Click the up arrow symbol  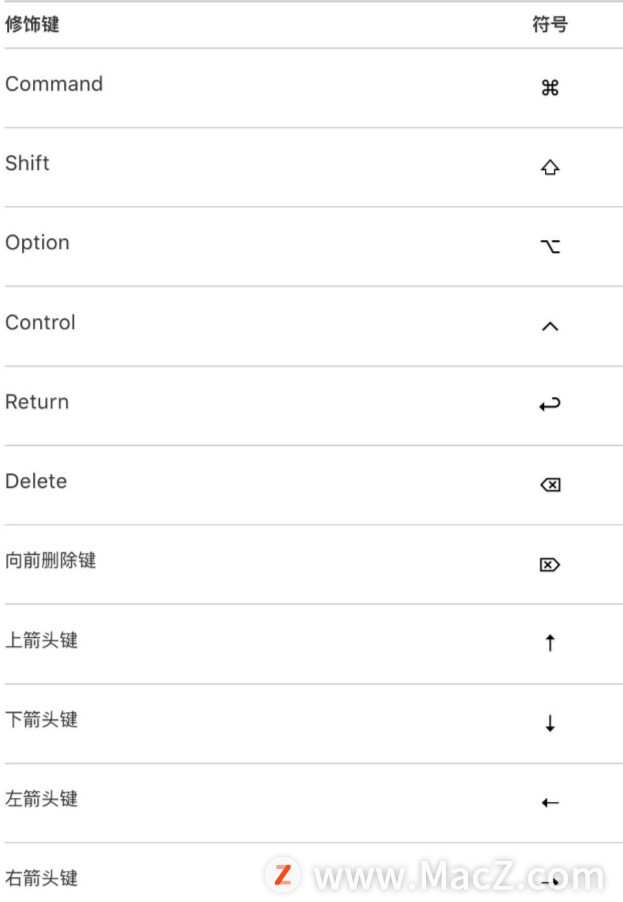click(551, 643)
